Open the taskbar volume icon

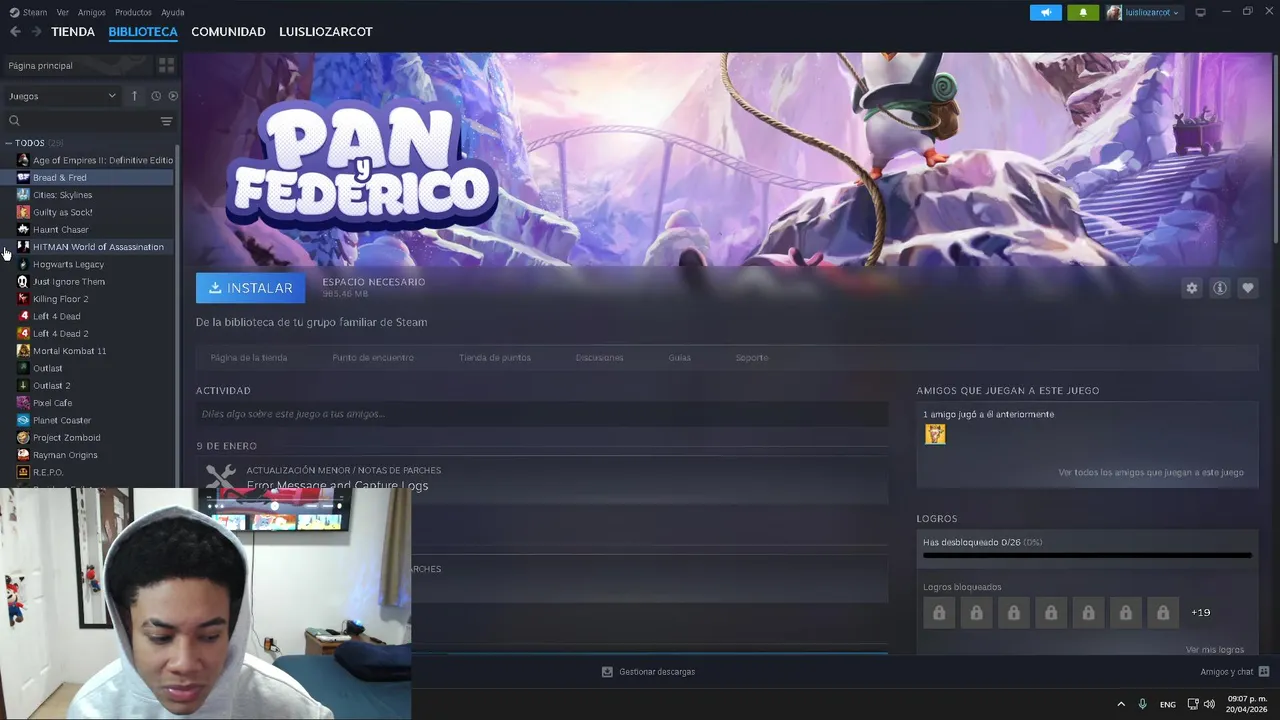click(x=1209, y=704)
